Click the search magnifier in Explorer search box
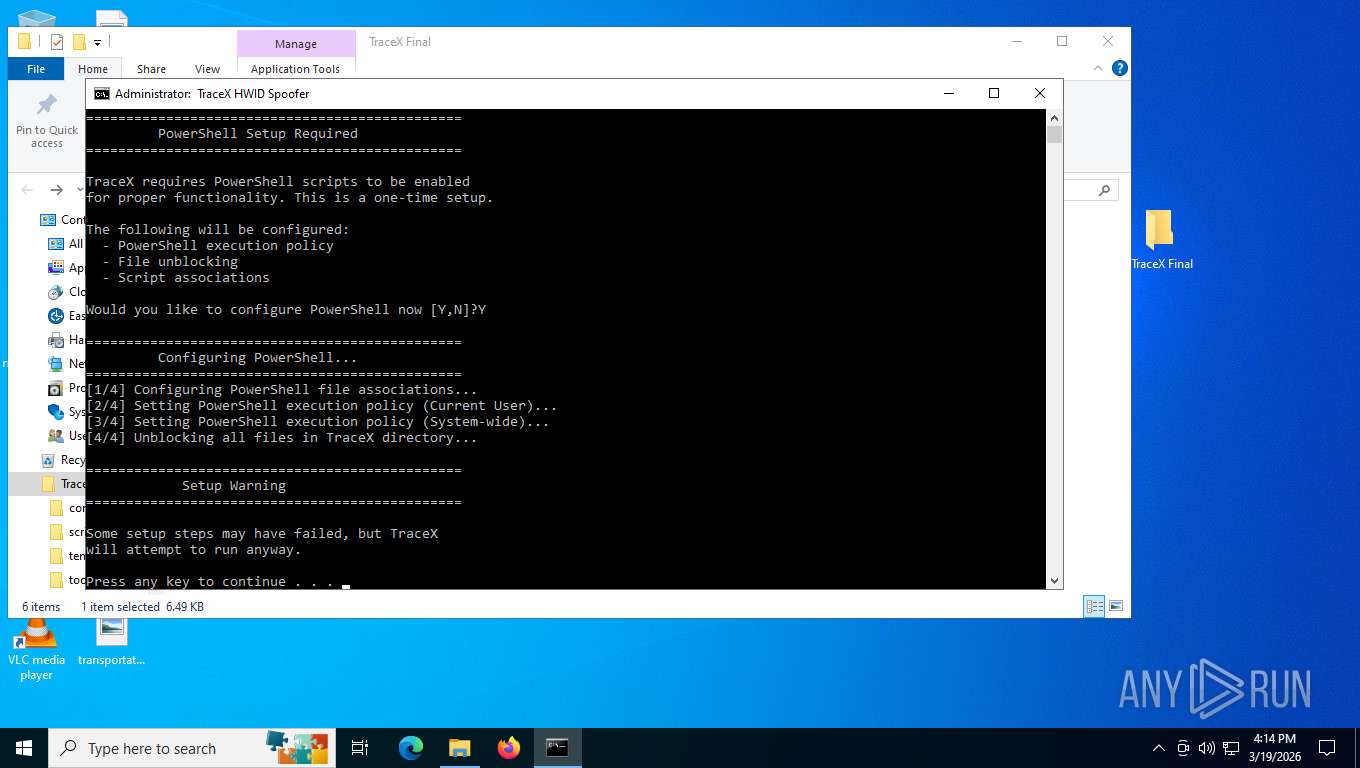The width and height of the screenshot is (1360, 768). (x=1104, y=190)
